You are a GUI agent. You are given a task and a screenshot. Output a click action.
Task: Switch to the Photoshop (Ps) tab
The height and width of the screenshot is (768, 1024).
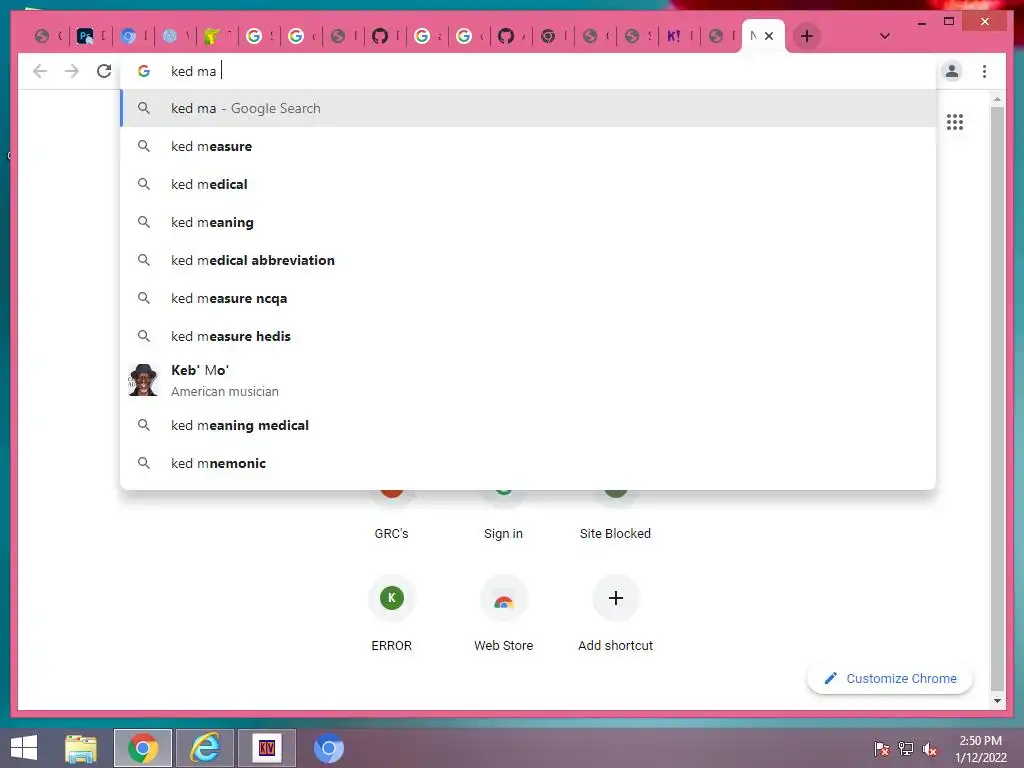coord(90,36)
